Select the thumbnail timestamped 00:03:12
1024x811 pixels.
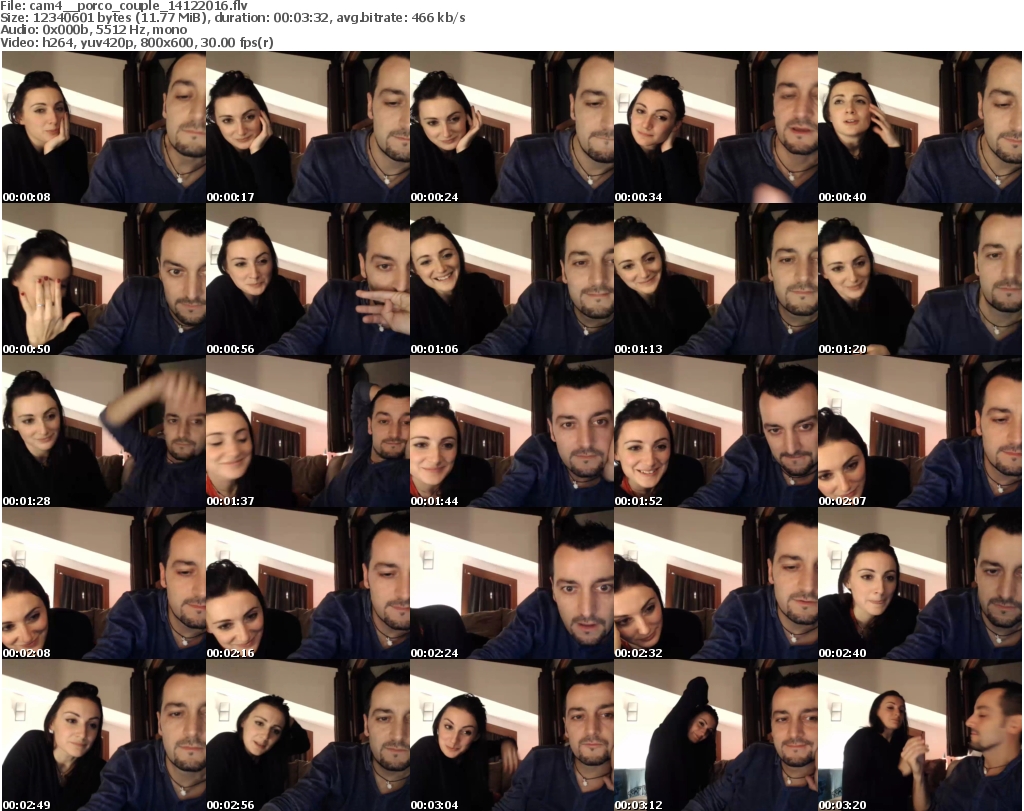716,735
